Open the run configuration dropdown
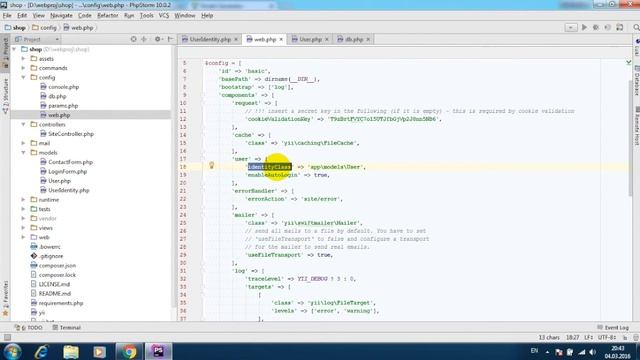Image resolution: width=640 pixels, height=360 pixels. (x=571, y=27)
